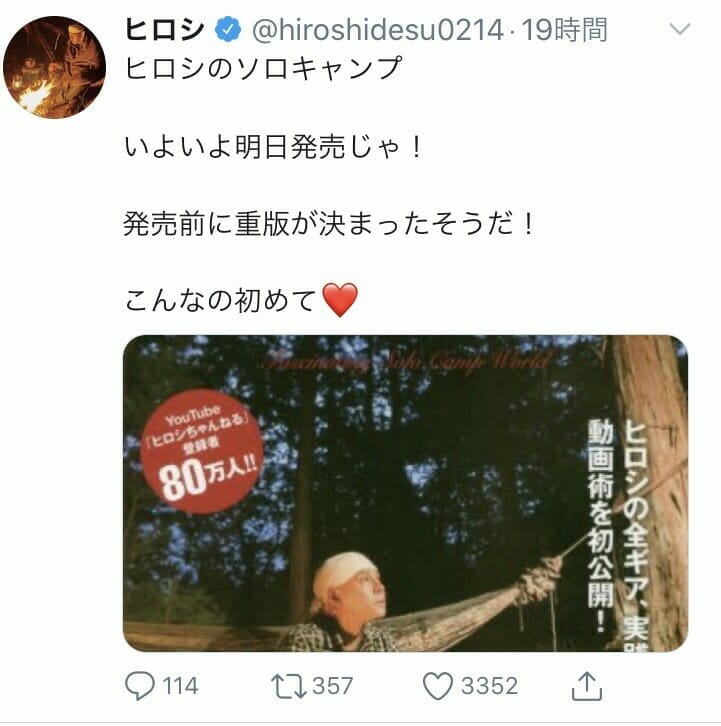The image size is (721, 726).
Task: Click the red YouTube 80万人 badge in image
Action: pos(202,451)
